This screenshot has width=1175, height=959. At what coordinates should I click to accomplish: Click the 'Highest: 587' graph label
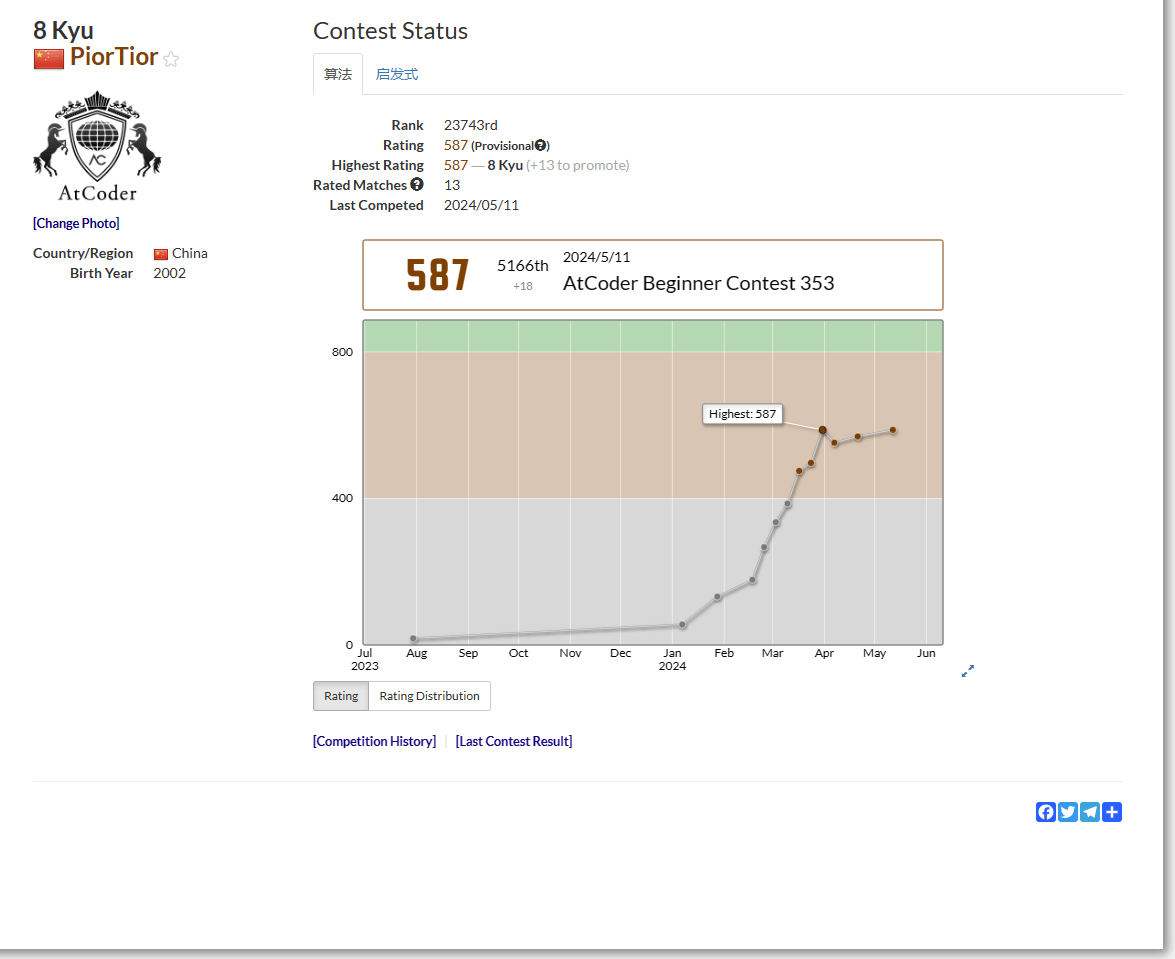coord(743,414)
